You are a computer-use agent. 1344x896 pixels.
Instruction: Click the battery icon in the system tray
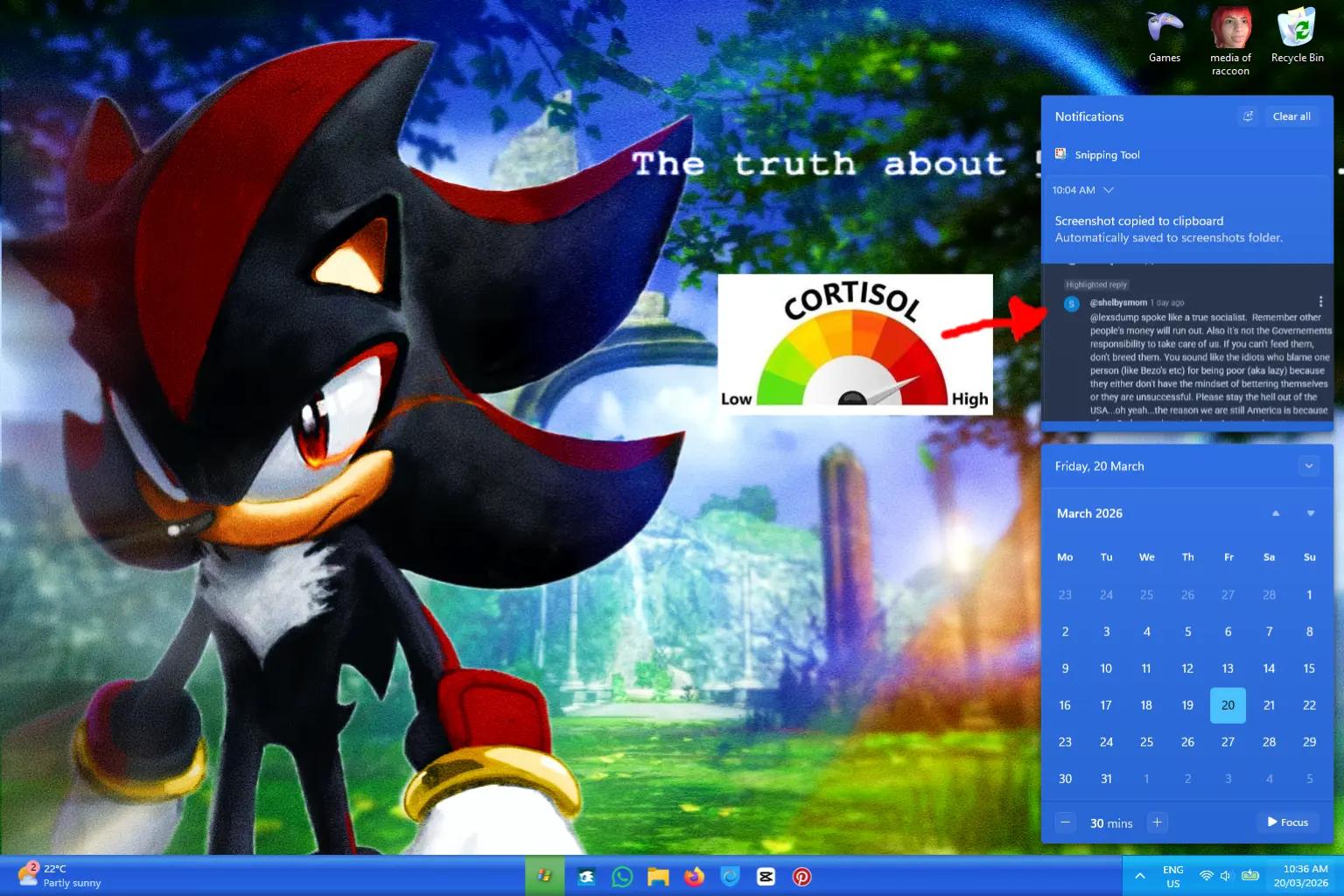click(x=1250, y=876)
